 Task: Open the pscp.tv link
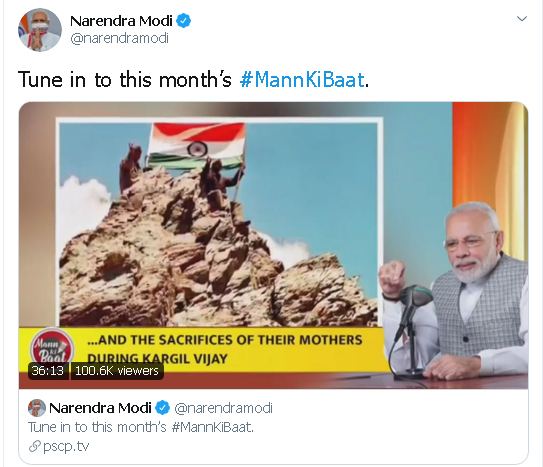[66, 447]
